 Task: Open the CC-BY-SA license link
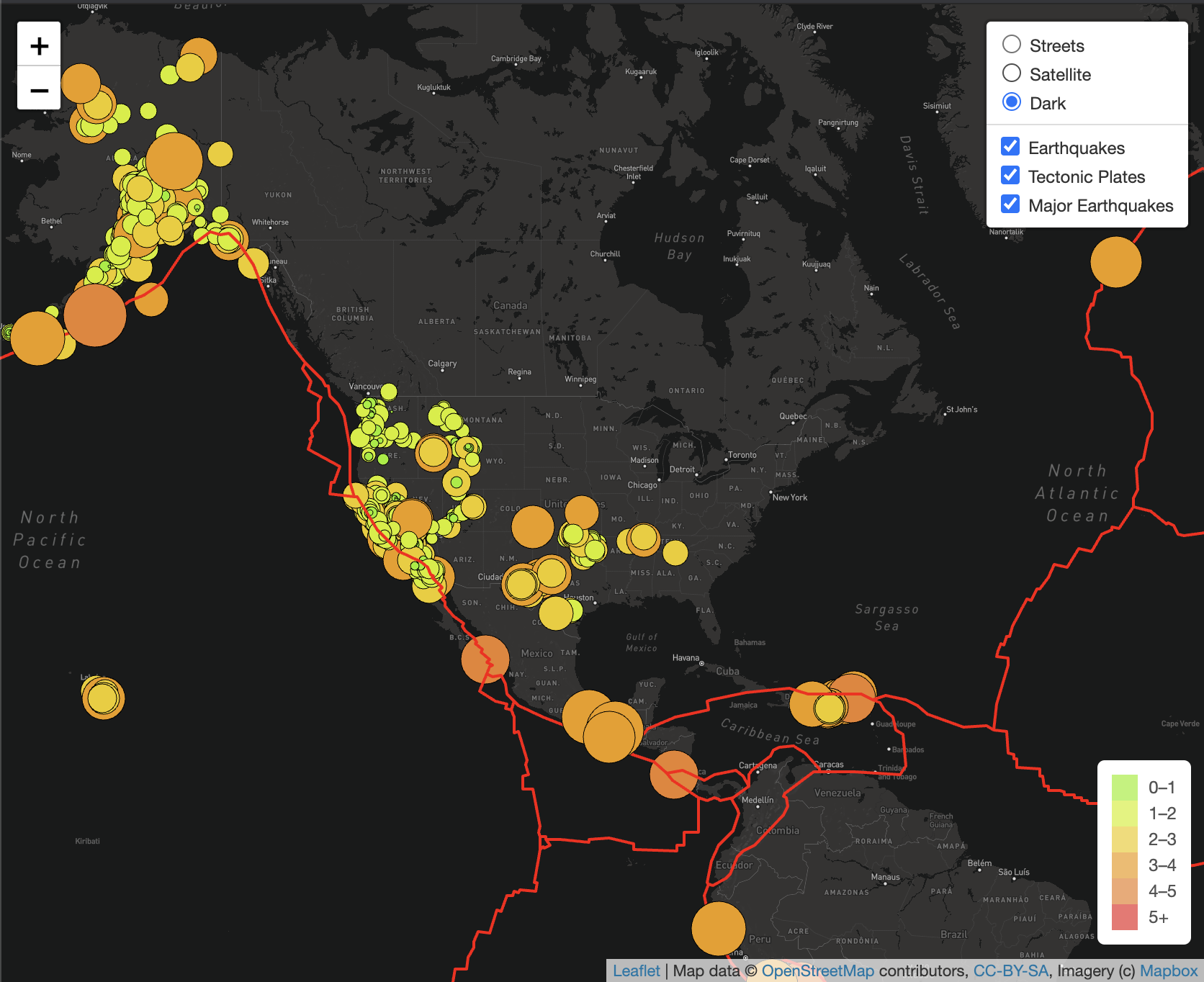click(1010, 970)
